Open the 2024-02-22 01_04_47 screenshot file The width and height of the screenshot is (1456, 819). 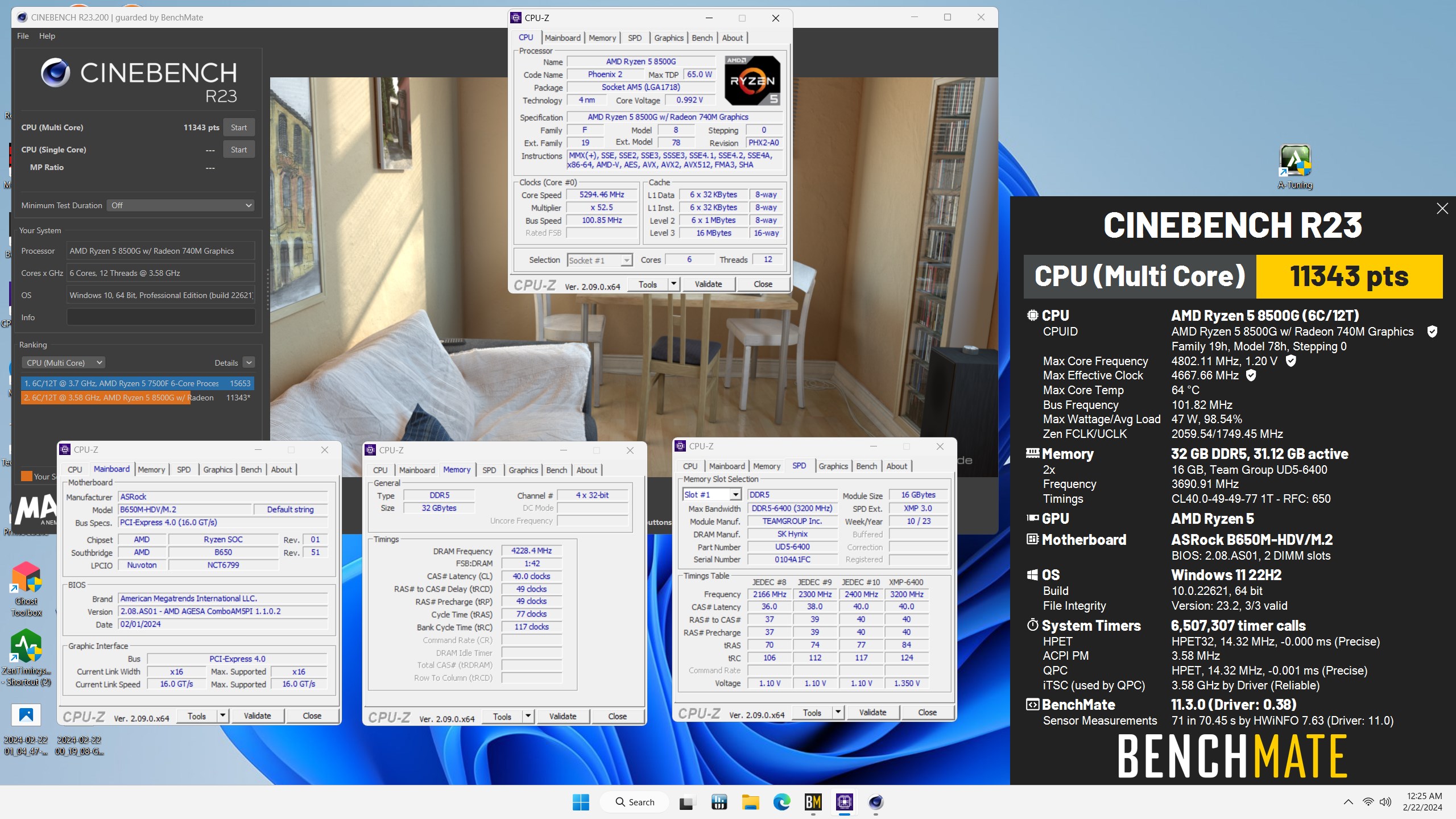tap(26, 730)
